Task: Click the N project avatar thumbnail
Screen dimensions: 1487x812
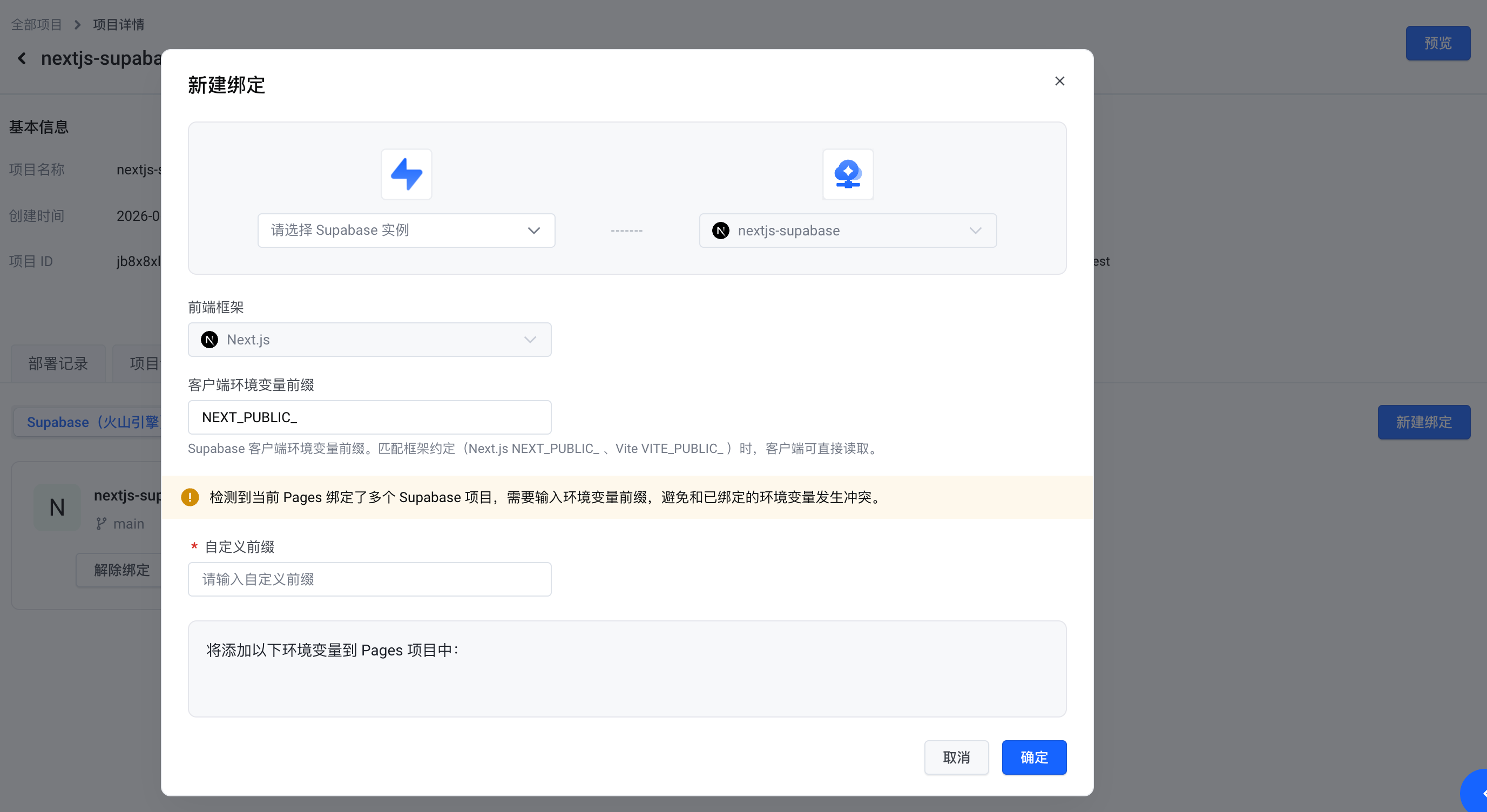Action: click(x=57, y=507)
